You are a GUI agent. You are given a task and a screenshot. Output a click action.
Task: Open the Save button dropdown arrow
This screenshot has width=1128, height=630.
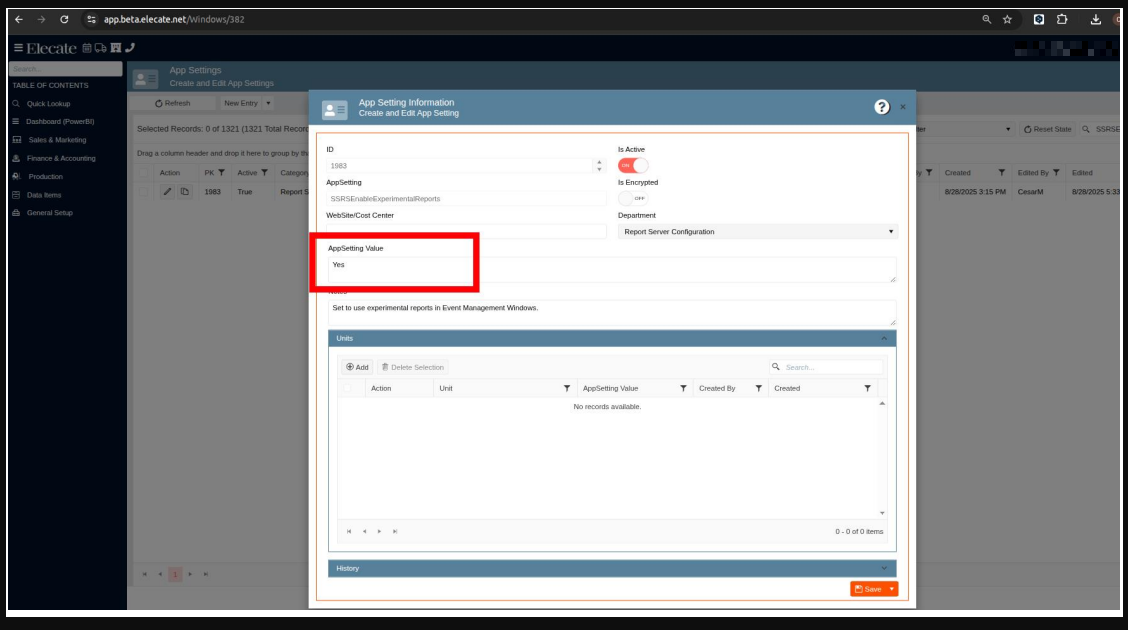point(891,589)
